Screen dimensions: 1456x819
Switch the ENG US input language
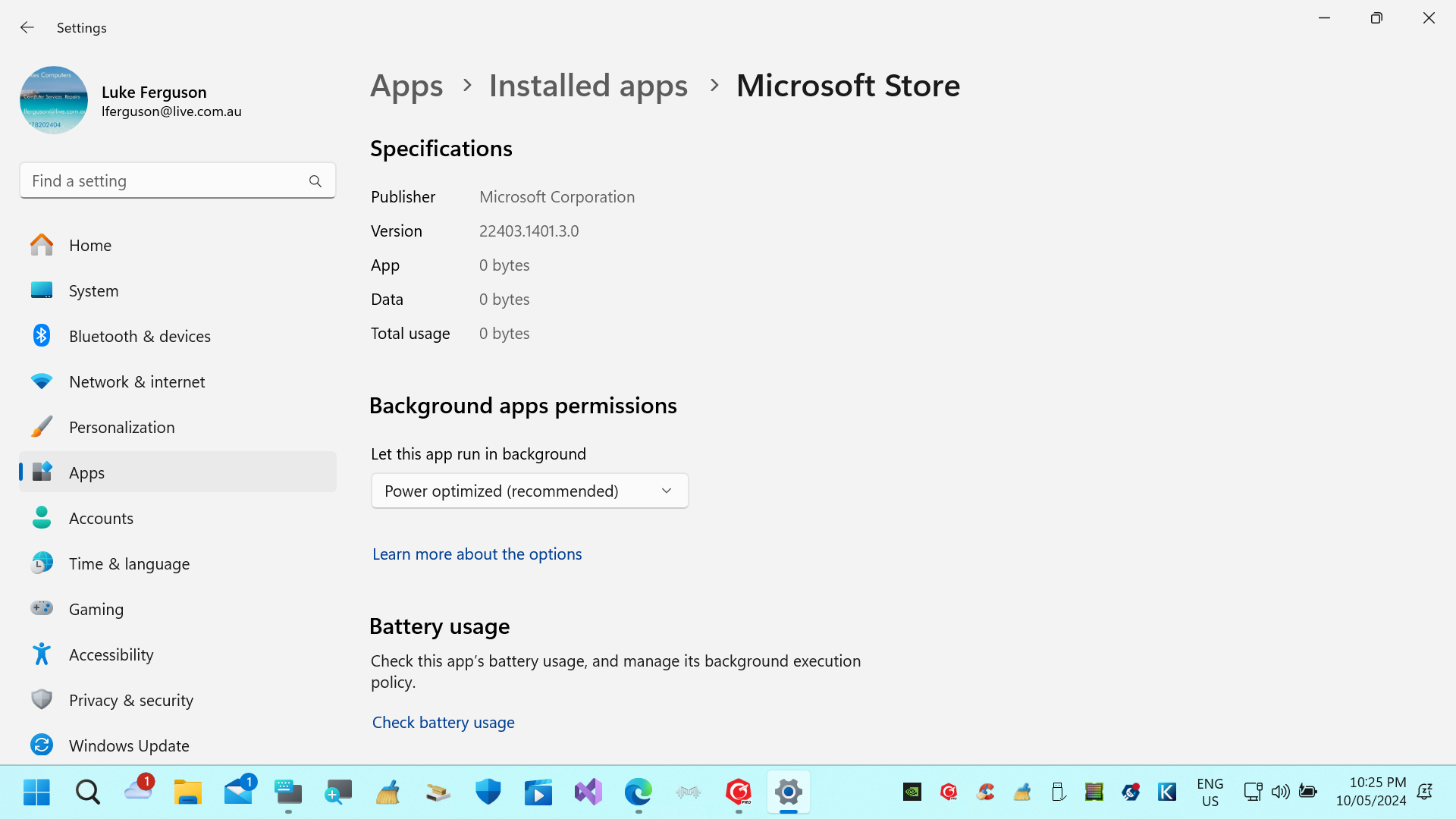(1210, 792)
